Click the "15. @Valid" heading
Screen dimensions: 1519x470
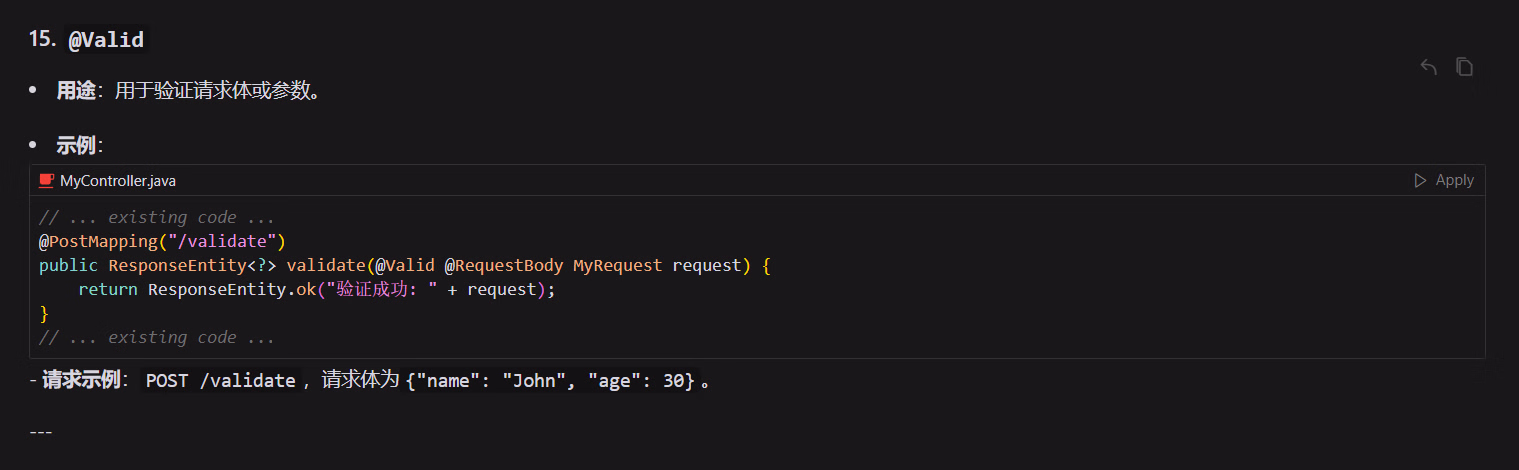(x=87, y=40)
